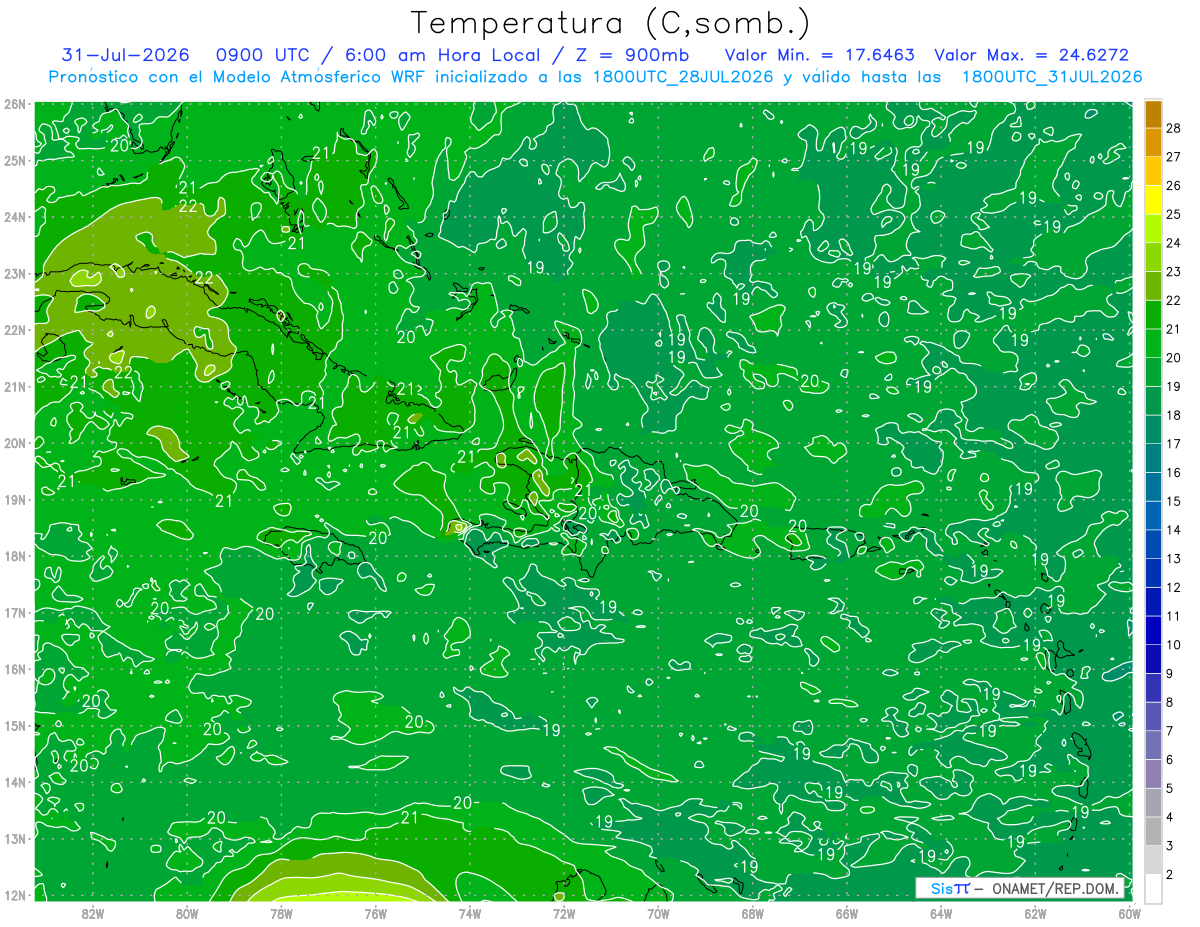The width and height of the screenshot is (1200, 927).
Task: Click color scale label 5
Action: (x=1170, y=789)
